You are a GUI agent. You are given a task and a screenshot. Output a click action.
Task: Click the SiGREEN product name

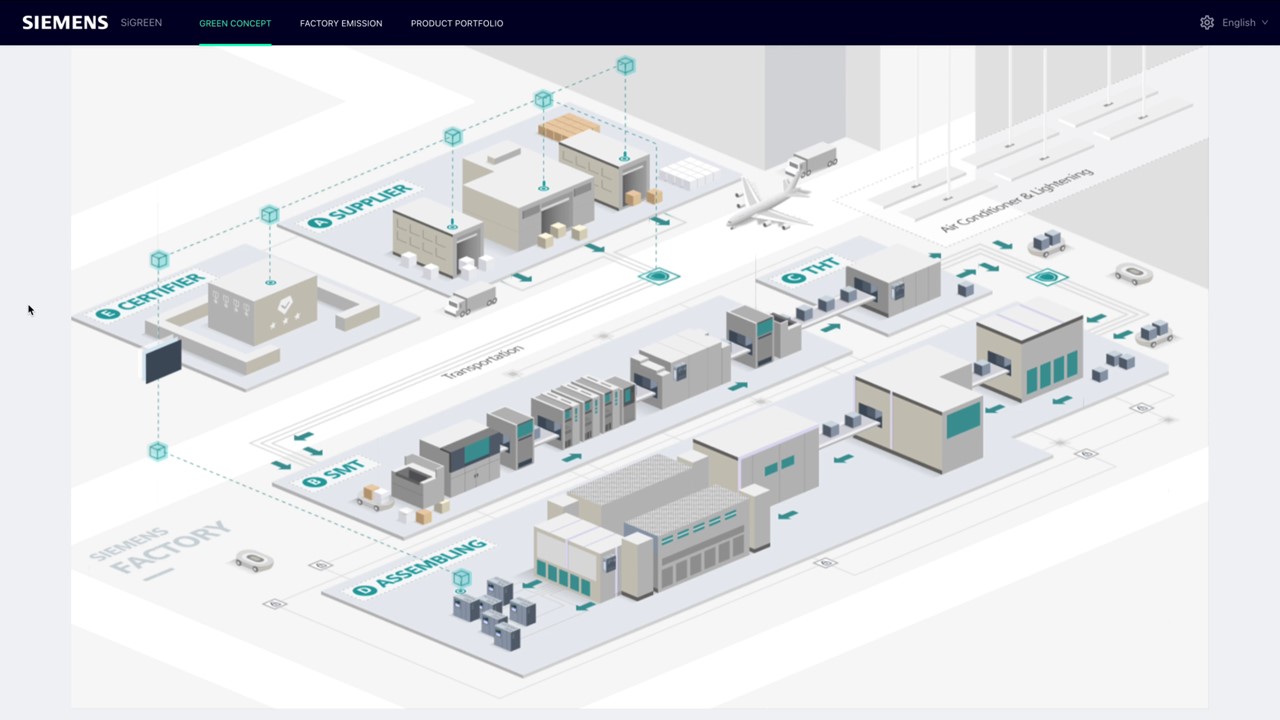click(141, 22)
